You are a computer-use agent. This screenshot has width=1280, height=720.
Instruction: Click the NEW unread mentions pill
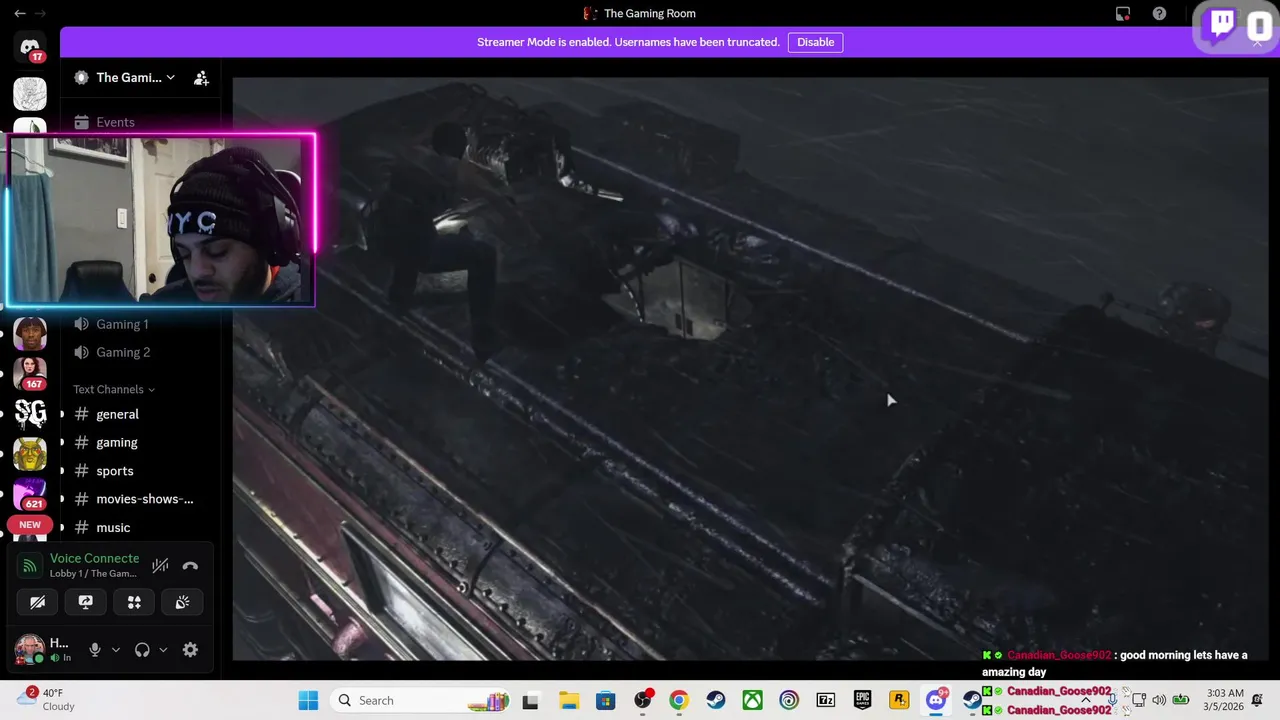[x=30, y=525]
